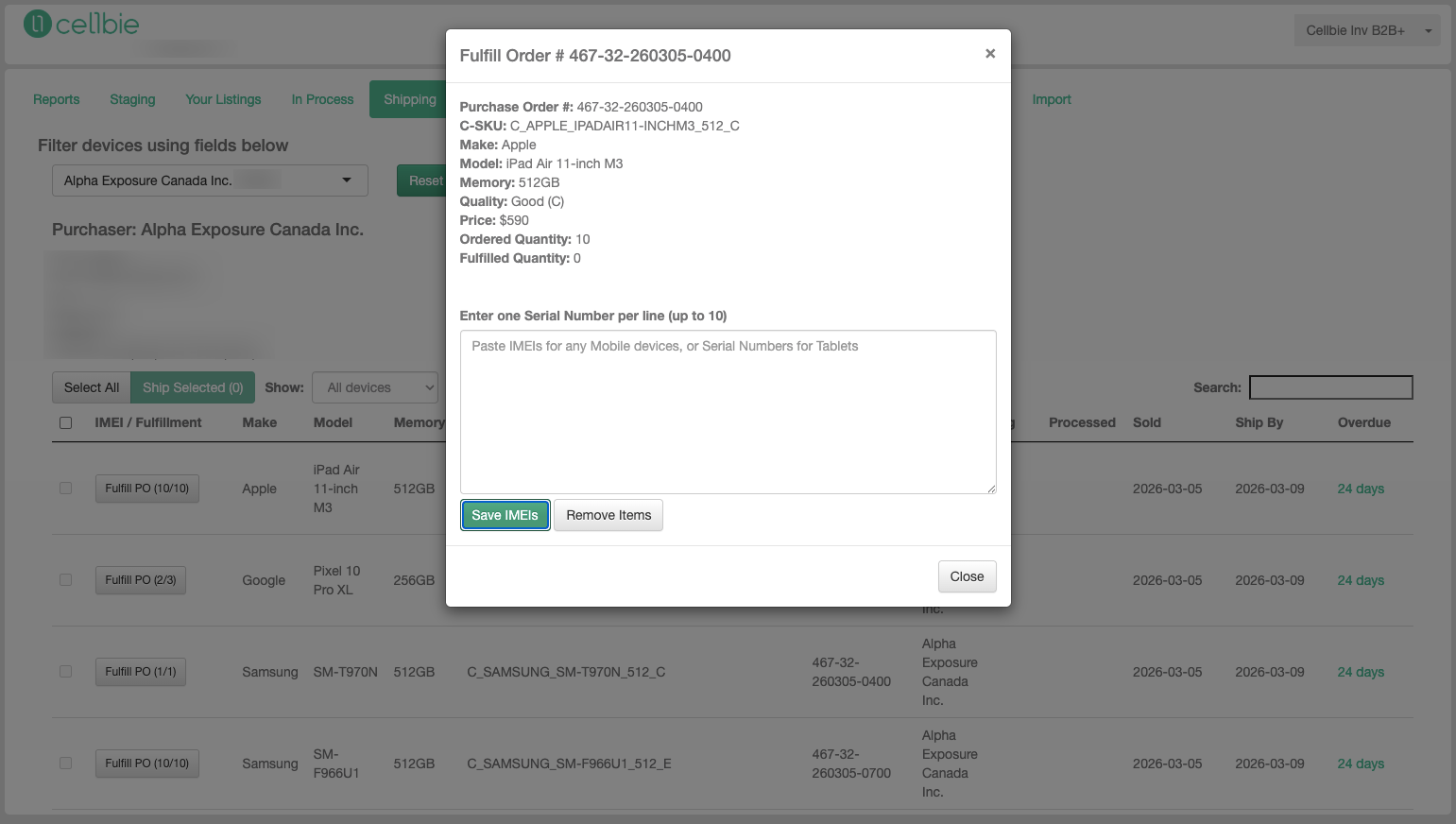Sort by Overdue column header
The height and width of the screenshot is (824, 1456).
1363,422
